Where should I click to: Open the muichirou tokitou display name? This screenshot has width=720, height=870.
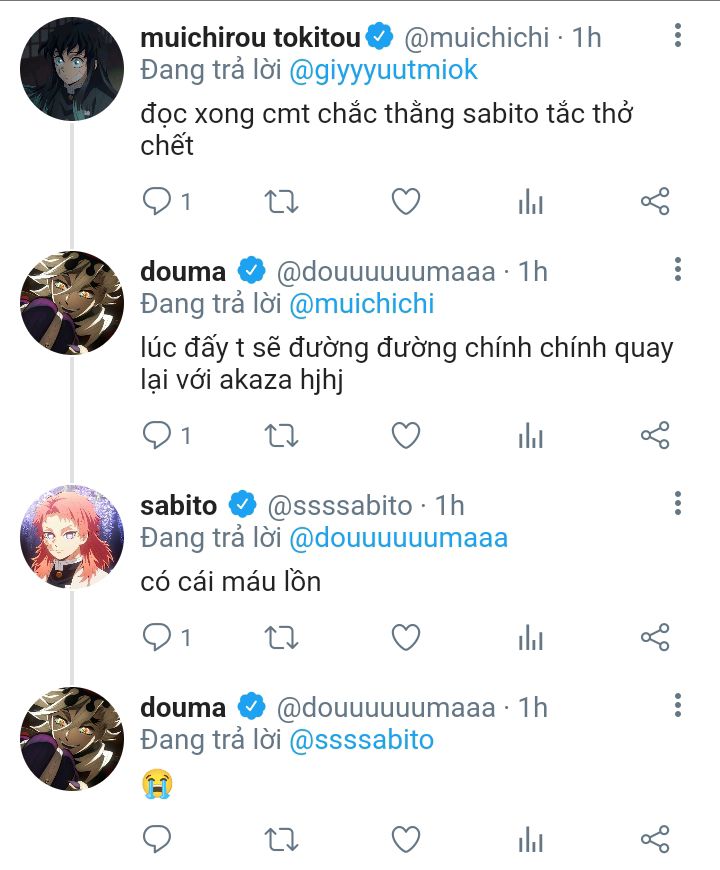tap(249, 38)
